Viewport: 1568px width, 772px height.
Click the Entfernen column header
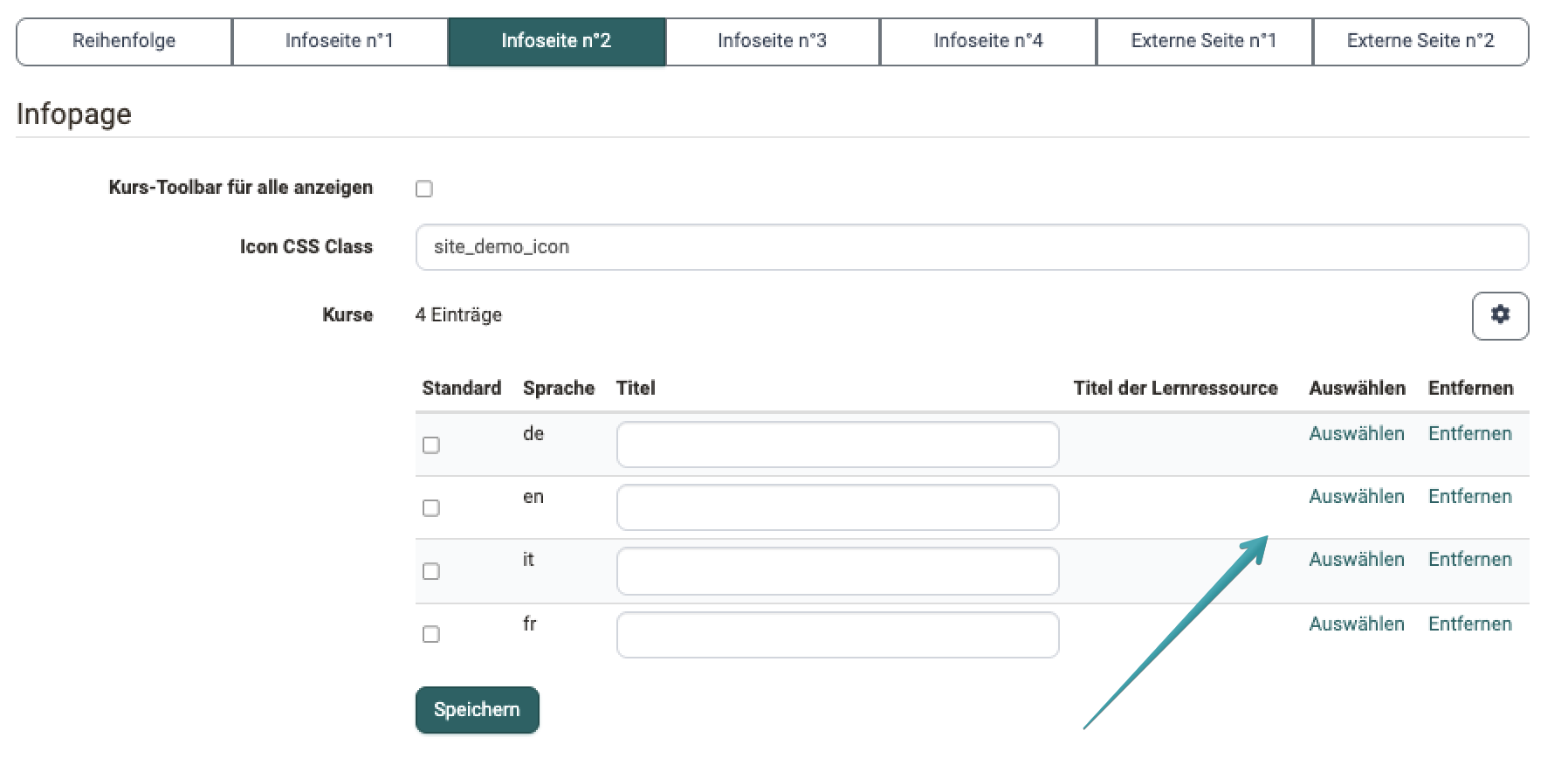point(1471,389)
